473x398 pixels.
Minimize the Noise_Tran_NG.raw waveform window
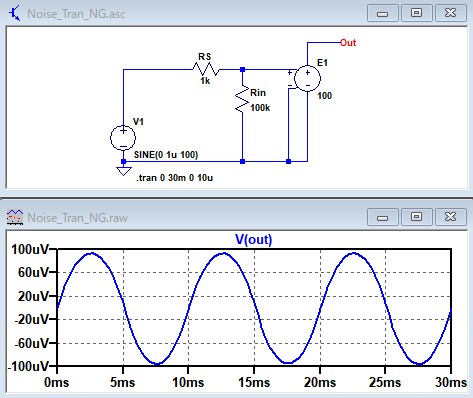[x=383, y=218]
